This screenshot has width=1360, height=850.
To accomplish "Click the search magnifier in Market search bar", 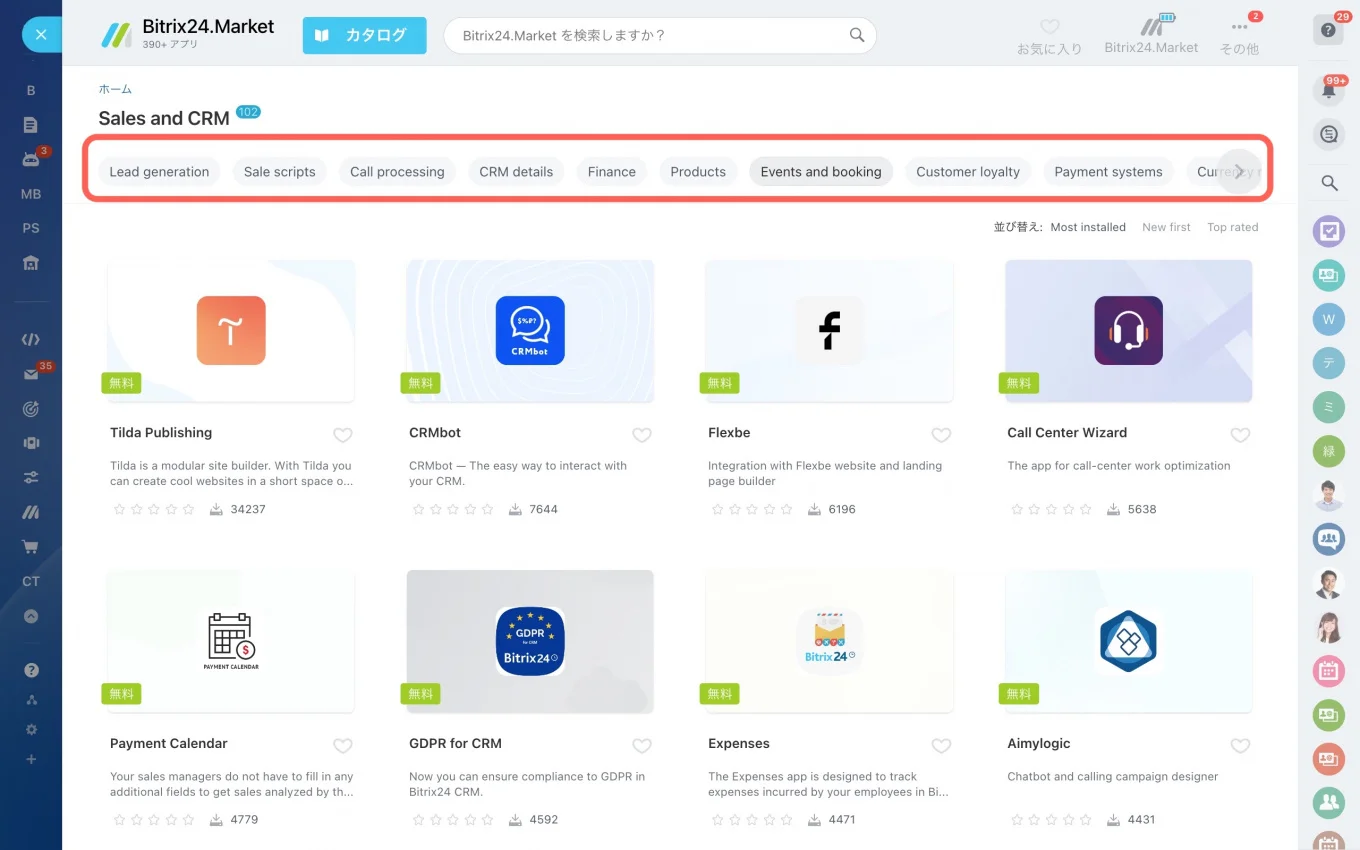I will coord(857,35).
